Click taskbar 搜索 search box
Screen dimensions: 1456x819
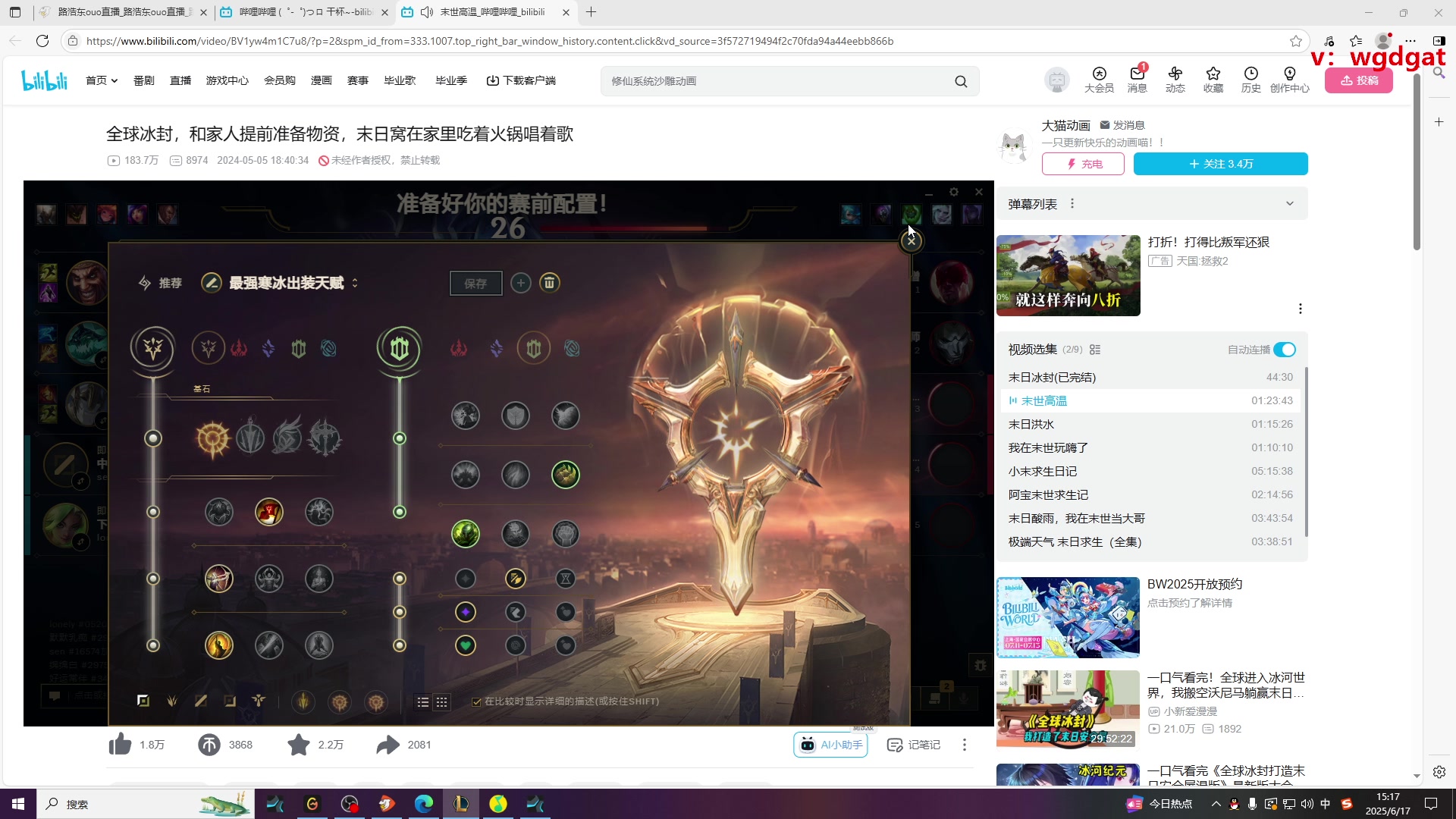(x=144, y=804)
